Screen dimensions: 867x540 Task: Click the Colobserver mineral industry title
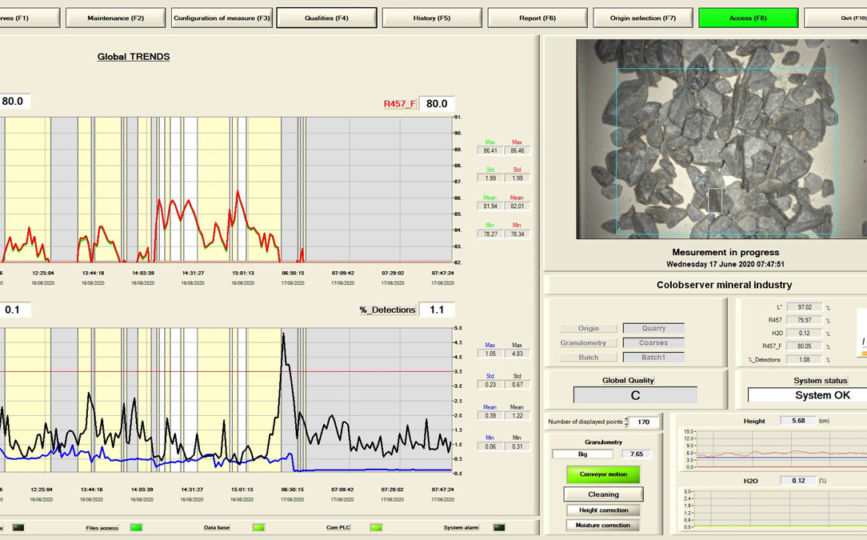coord(724,285)
